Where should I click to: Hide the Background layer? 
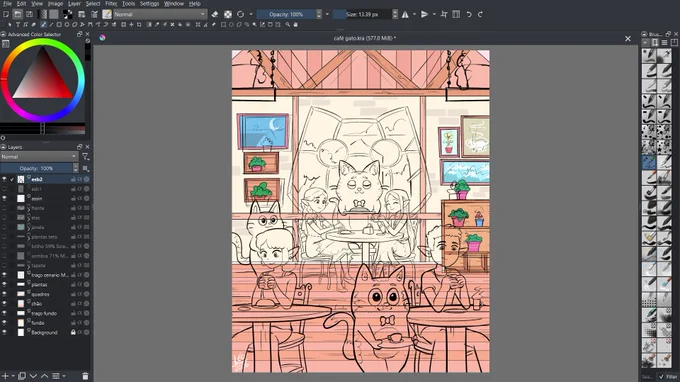4,332
